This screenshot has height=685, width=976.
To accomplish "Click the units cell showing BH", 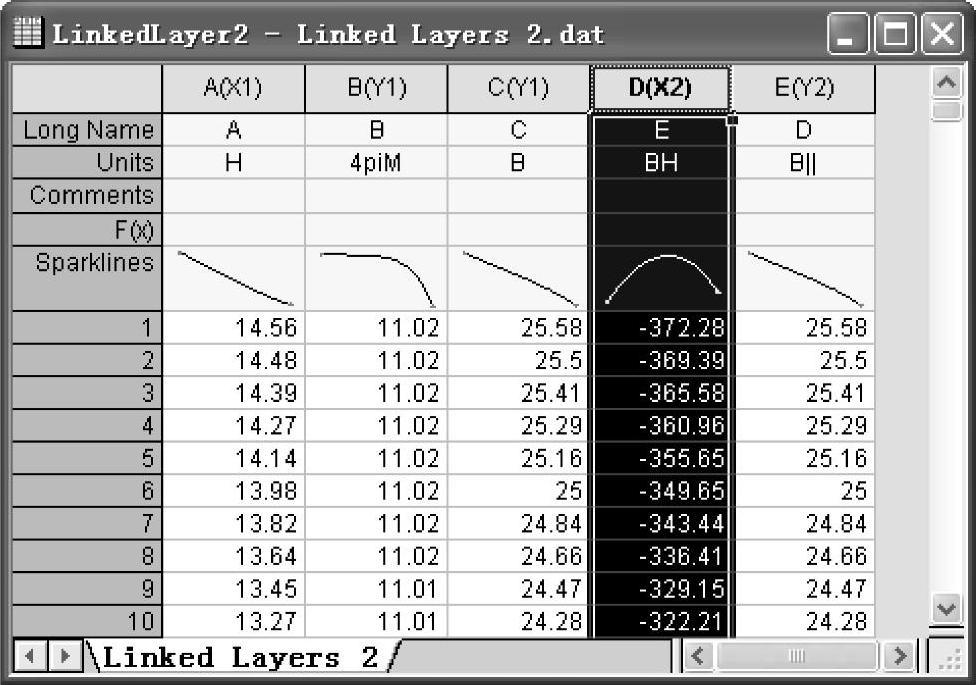I will click(x=660, y=163).
